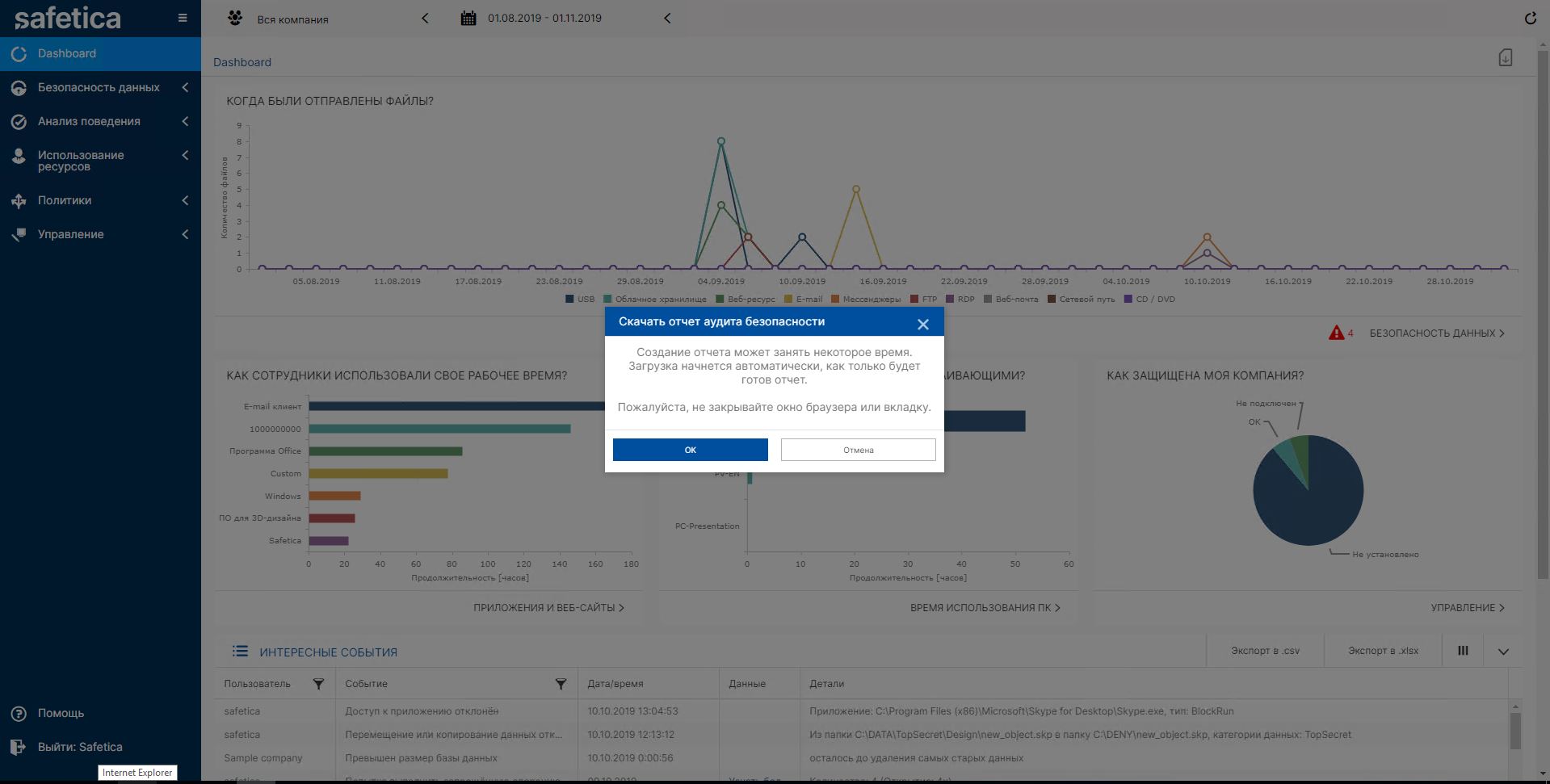
Task: Click the events table vertical scrollbar
Action: point(1515,731)
